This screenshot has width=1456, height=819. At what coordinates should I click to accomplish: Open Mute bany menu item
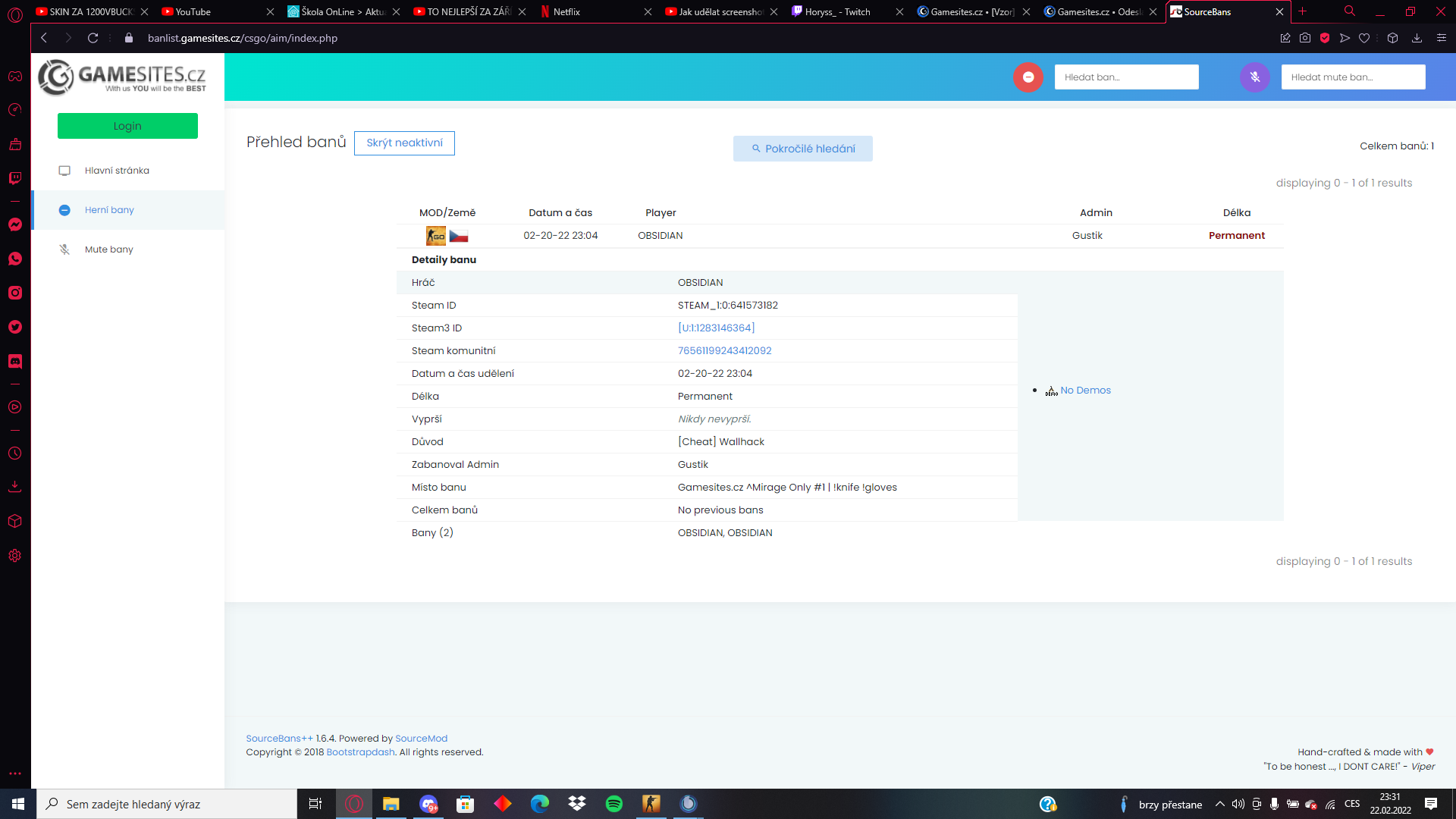tap(108, 249)
